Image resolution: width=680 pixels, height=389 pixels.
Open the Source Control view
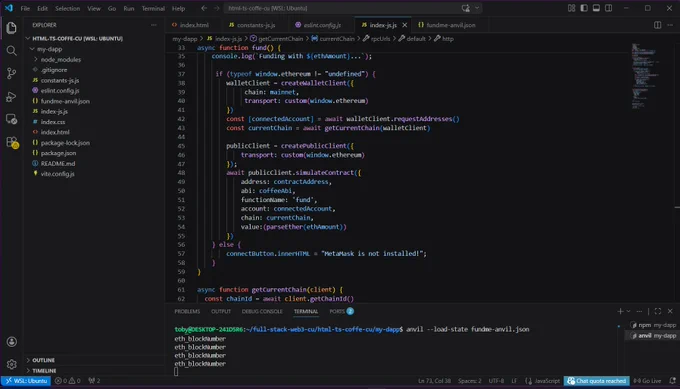[12, 73]
